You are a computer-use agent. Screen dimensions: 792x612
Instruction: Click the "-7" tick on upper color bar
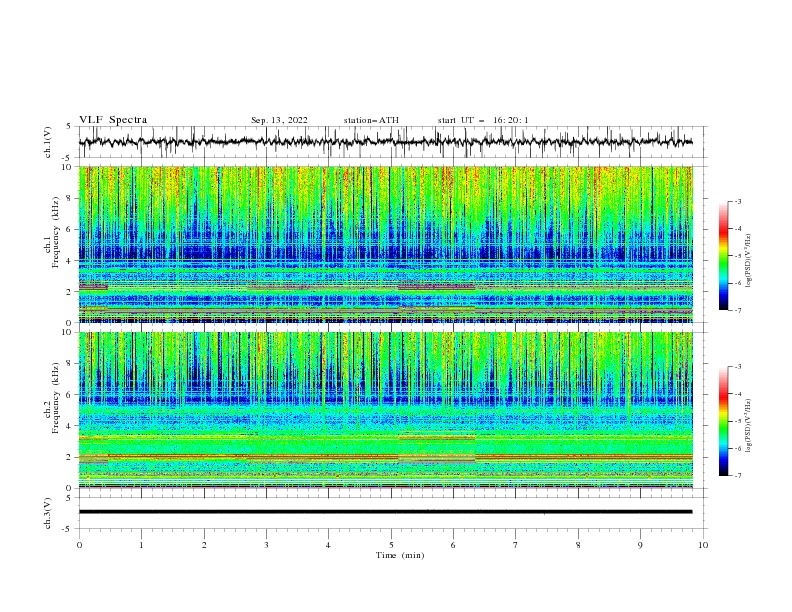tap(737, 310)
